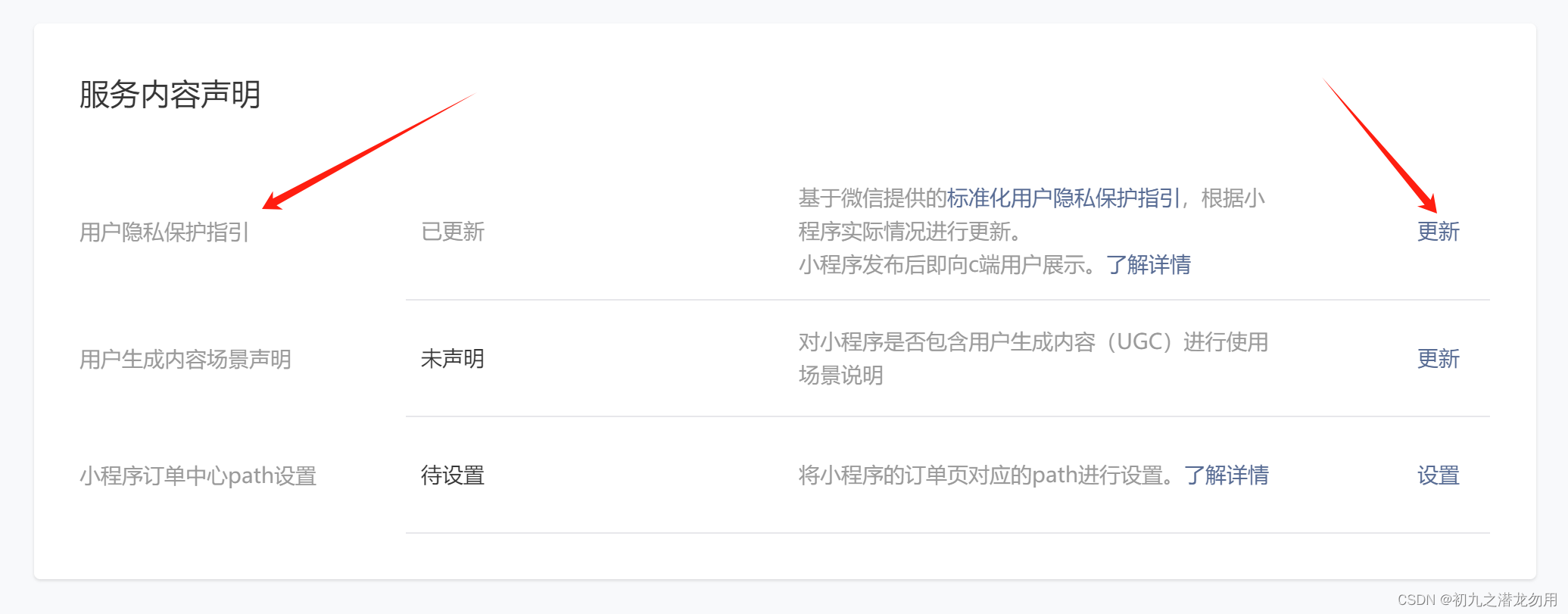Click the 已更新 status text

pos(453,232)
